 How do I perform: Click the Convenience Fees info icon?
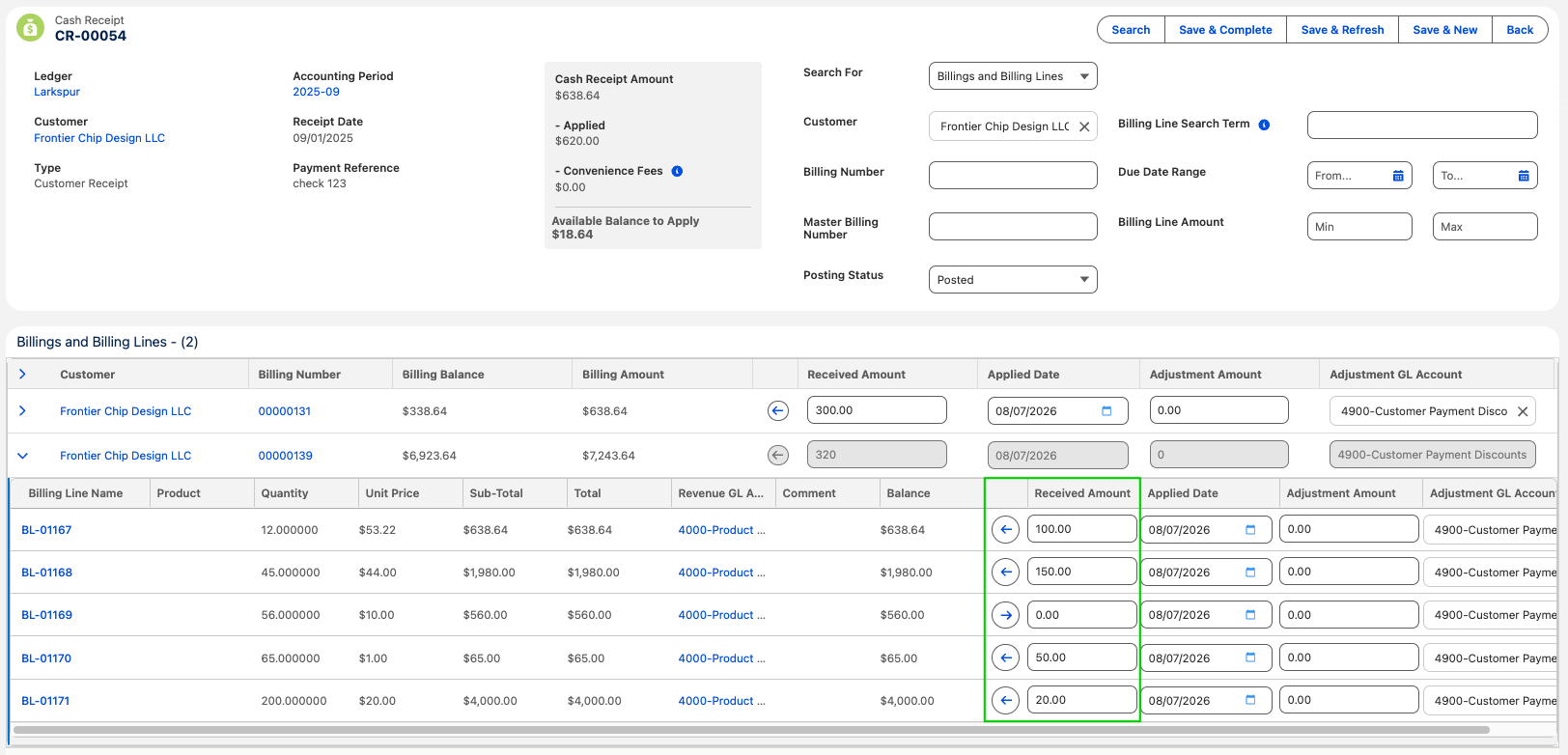click(x=677, y=171)
